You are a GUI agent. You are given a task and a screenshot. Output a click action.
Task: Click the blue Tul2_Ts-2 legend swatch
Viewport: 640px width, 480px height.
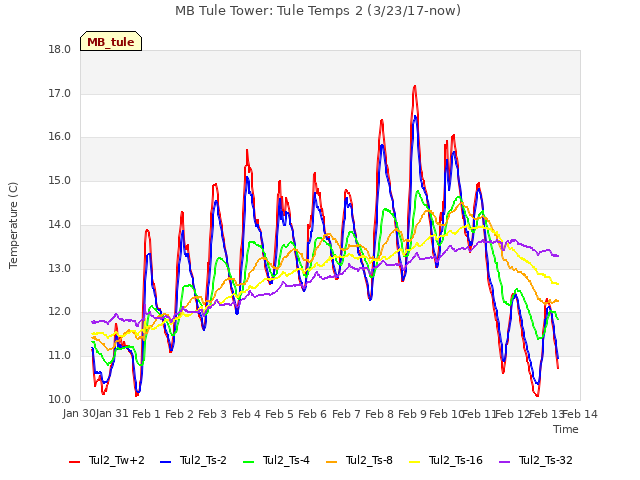[x=165, y=461]
